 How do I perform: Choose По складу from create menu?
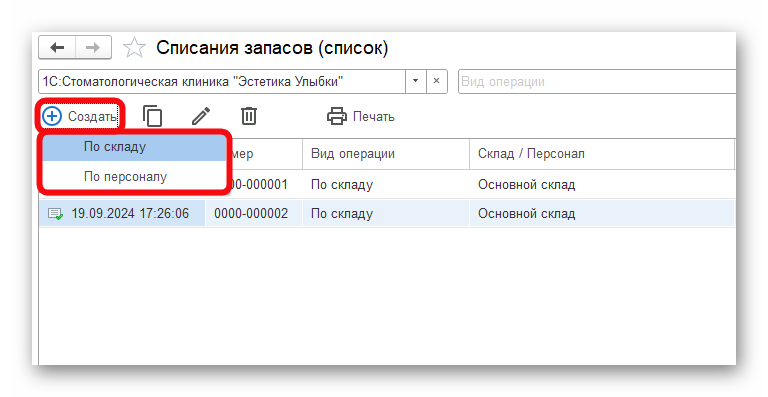pos(134,147)
